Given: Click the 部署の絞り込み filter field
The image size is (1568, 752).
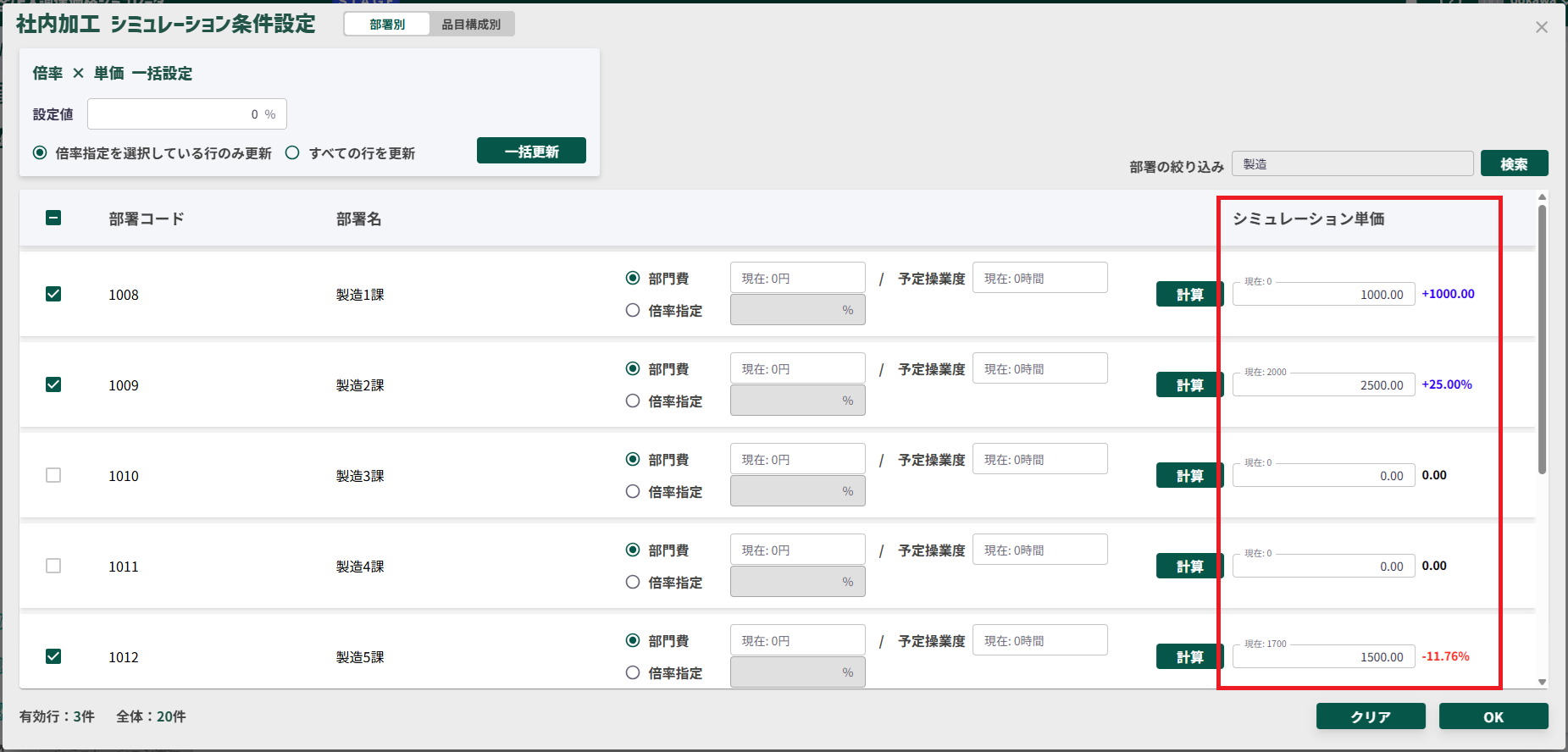Looking at the screenshot, I should 1352,164.
